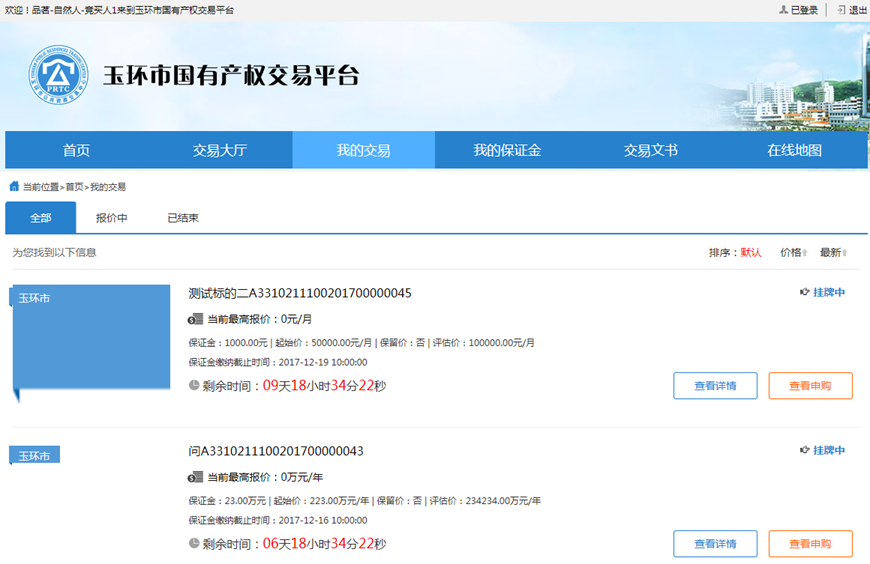Open the 交易大厅 navigation menu
Screen dimensions: 870x564
(x=220, y=150)
